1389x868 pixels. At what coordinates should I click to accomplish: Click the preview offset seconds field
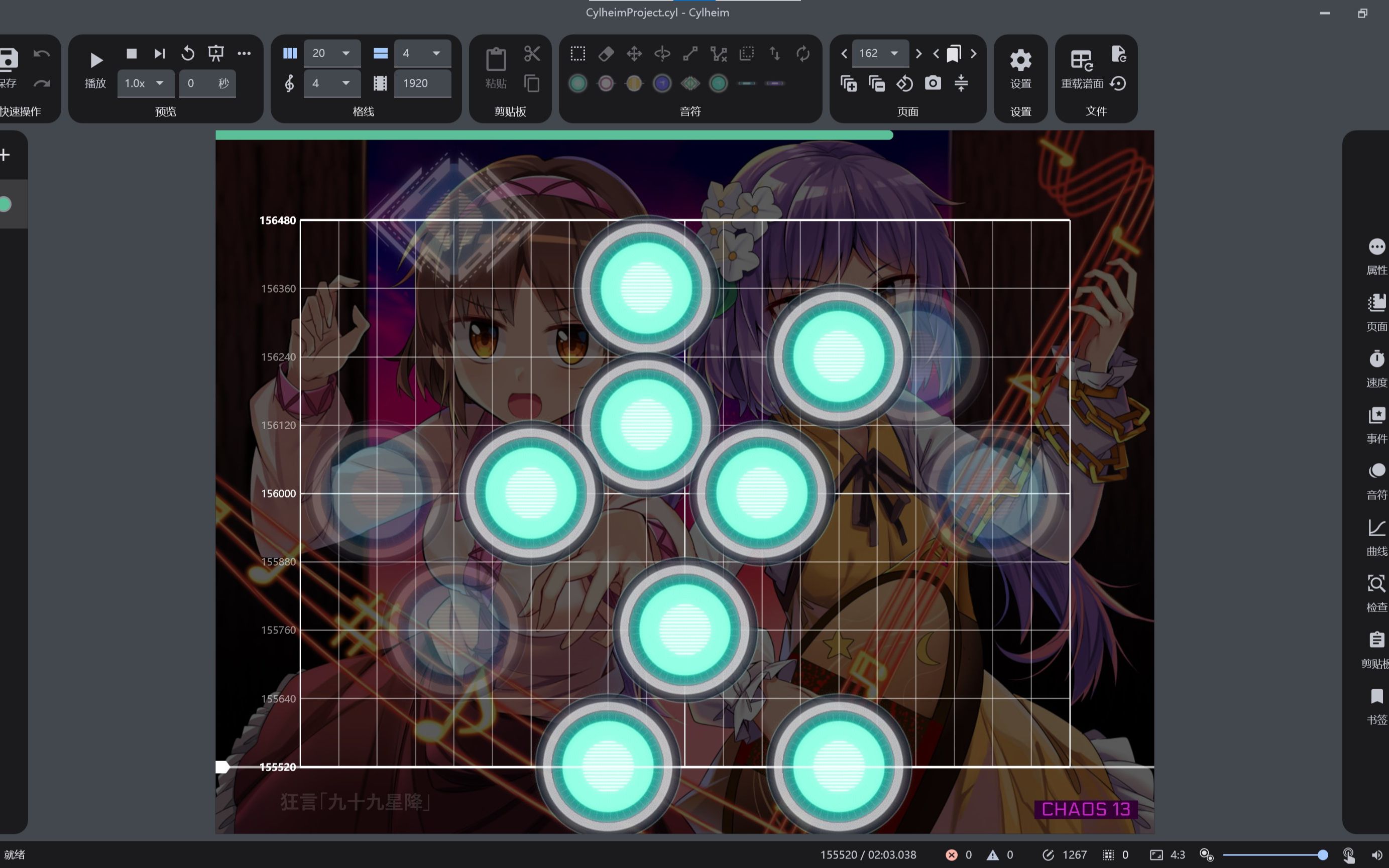[207, 83]
